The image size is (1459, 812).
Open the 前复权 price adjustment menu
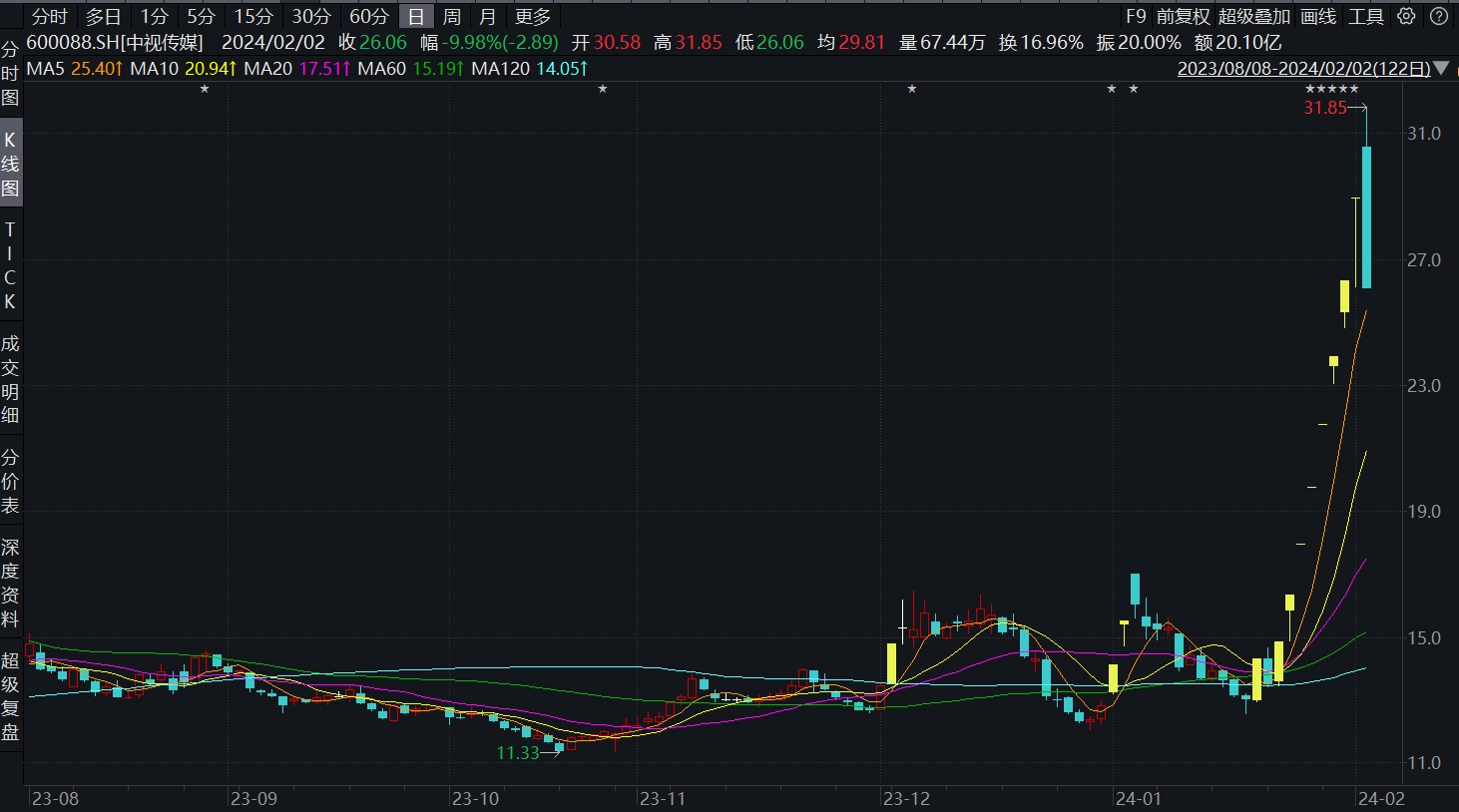point(1183,16)
